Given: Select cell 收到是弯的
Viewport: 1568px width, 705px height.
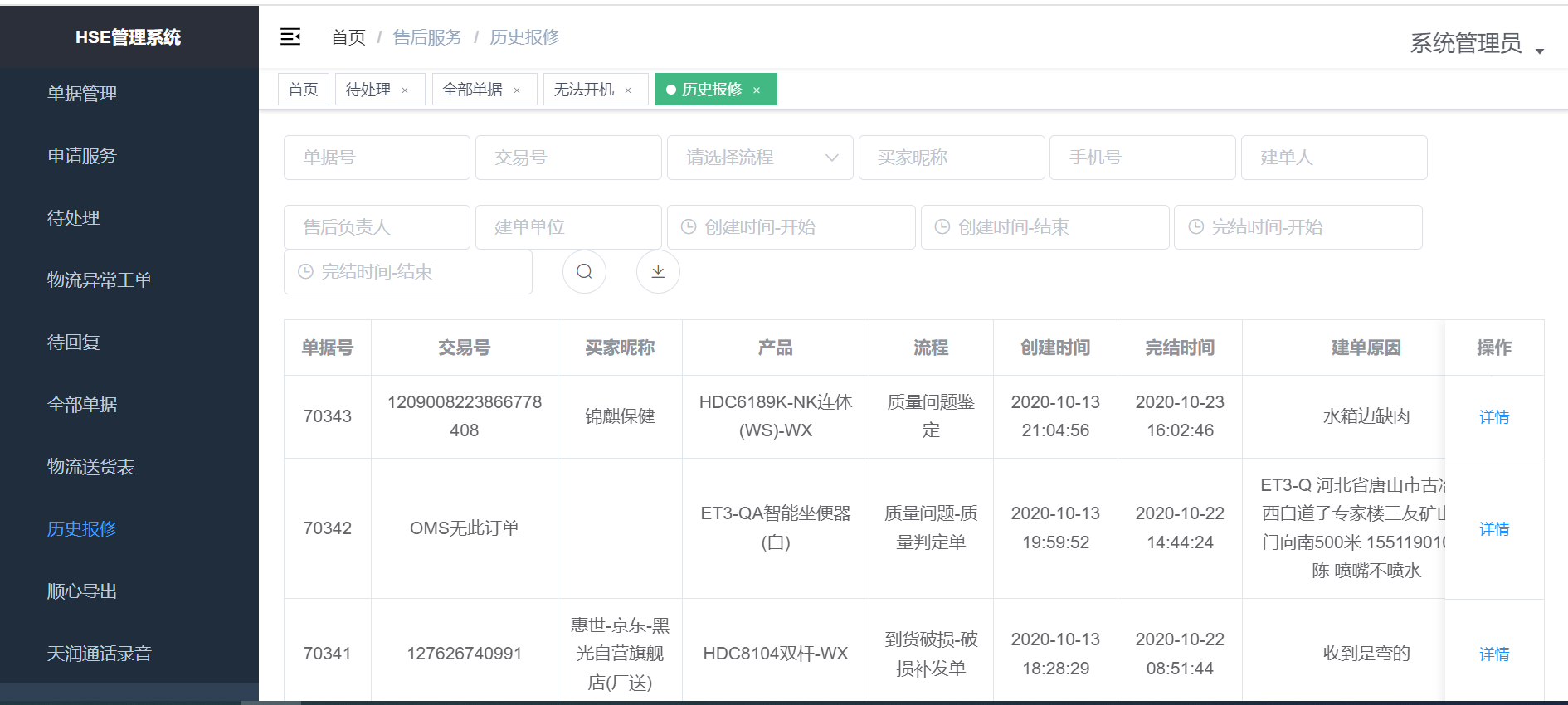Looking at the screenshot, I should click(1366, 654).
